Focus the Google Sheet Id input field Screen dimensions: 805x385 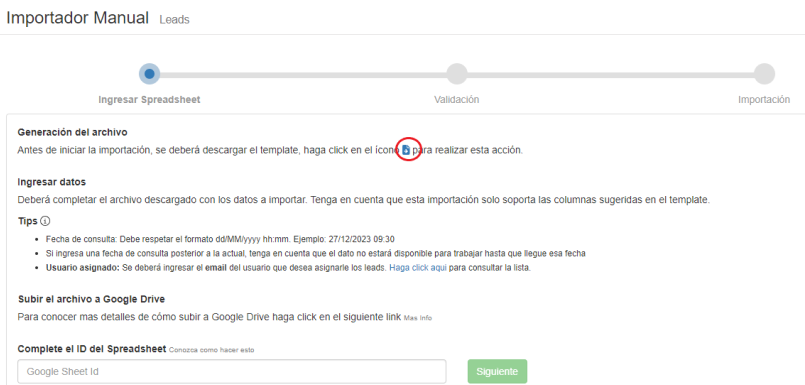(x=232, y=372)
